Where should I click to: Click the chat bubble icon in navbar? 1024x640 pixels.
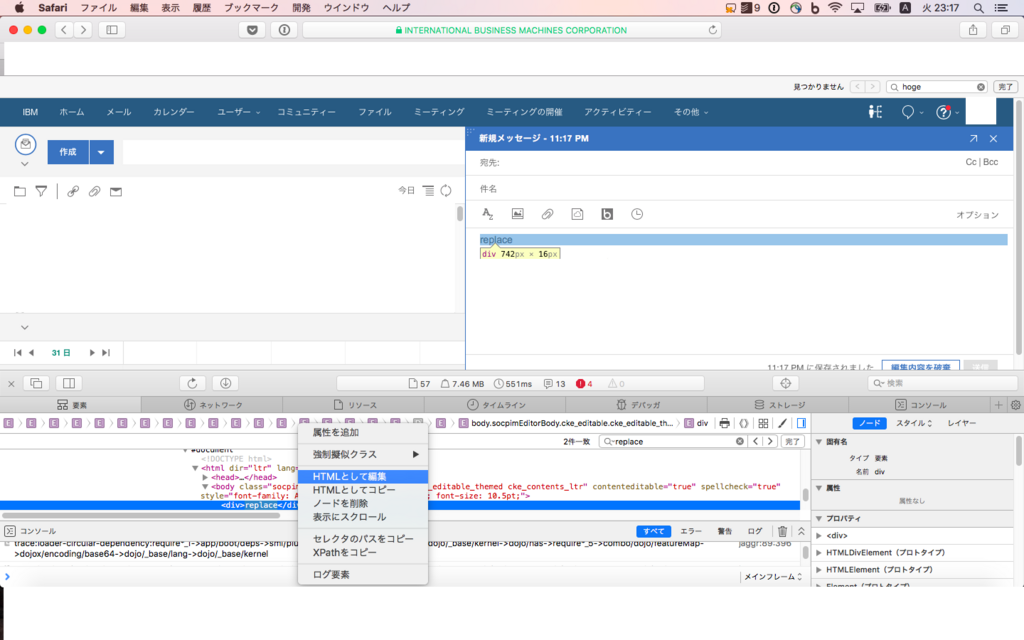point(908,112)
